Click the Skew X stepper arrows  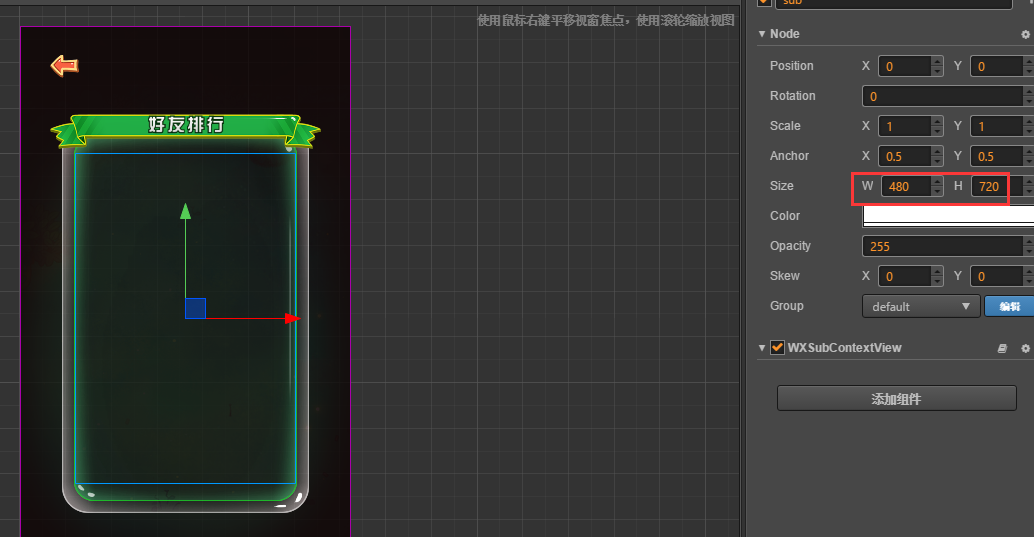[x=937, y=276]
